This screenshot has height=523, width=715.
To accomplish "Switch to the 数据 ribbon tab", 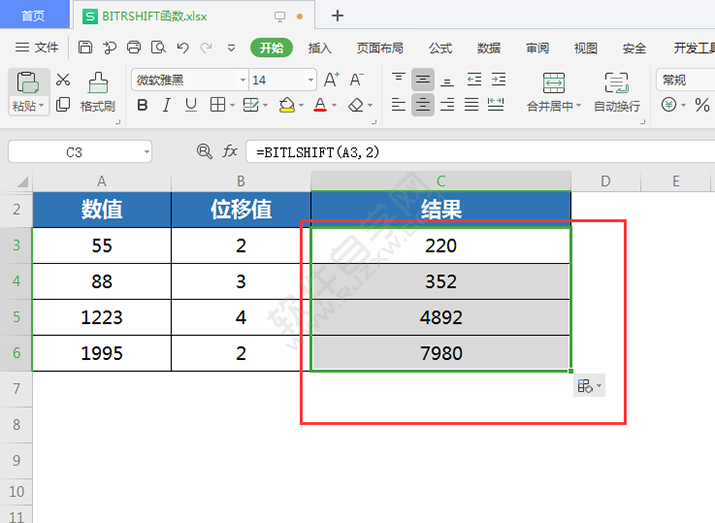I will (x=489, y=48).
